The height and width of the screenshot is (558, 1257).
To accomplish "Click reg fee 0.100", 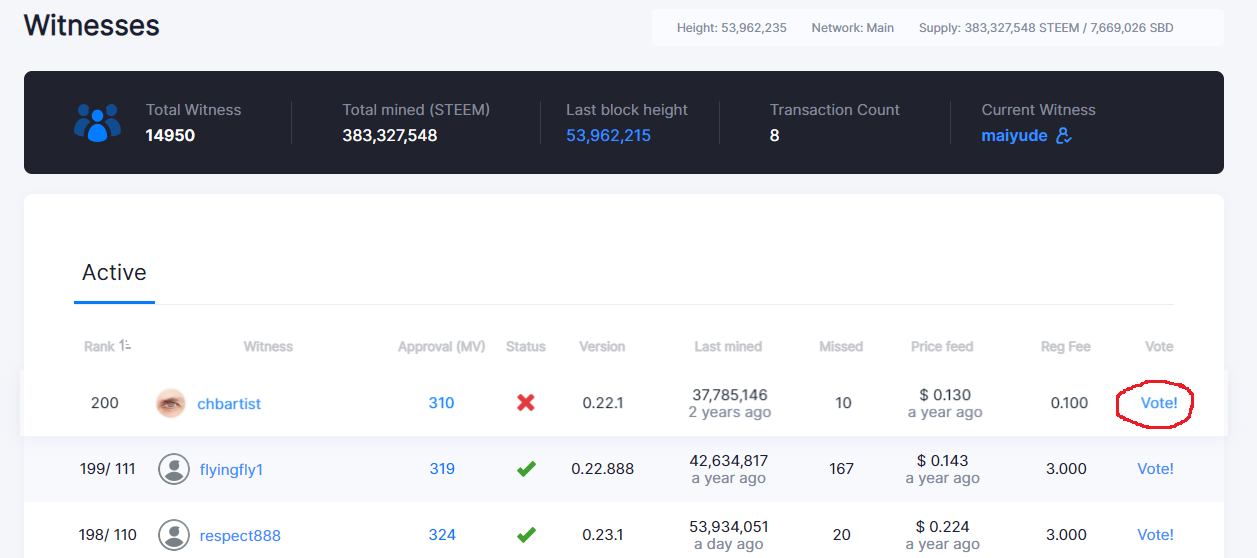I will pyautogui.click(x=1070, y=403).
